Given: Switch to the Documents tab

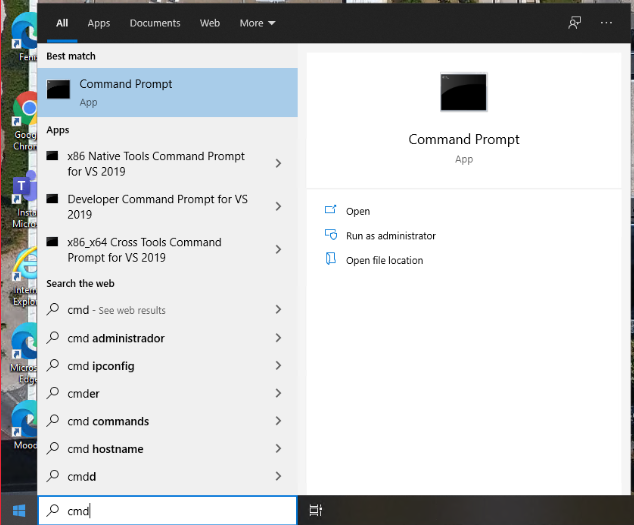Looking at the screenshot, I should (155, 23).
